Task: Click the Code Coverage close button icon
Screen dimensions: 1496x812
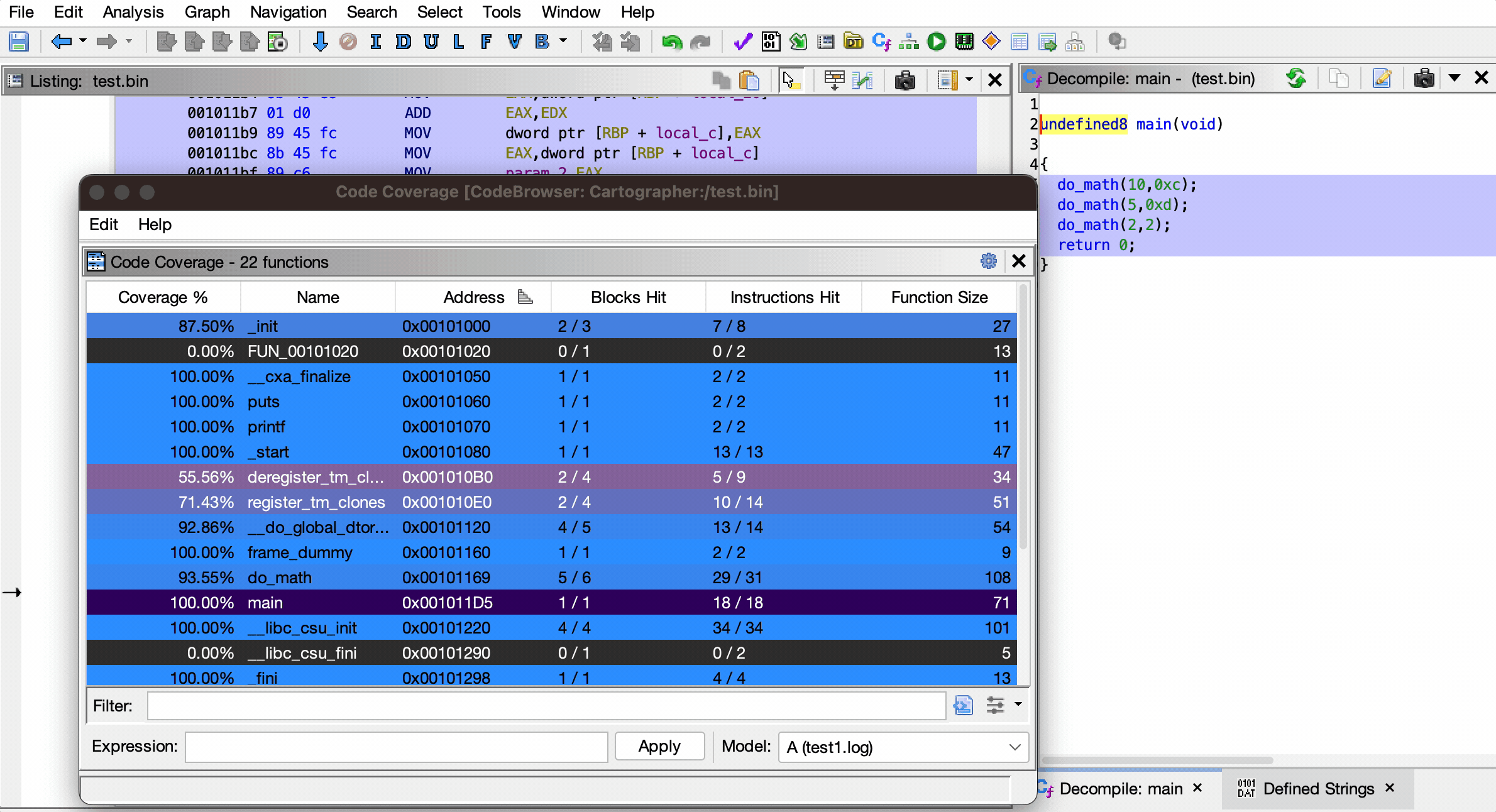Action: [x=1018, y=261]
